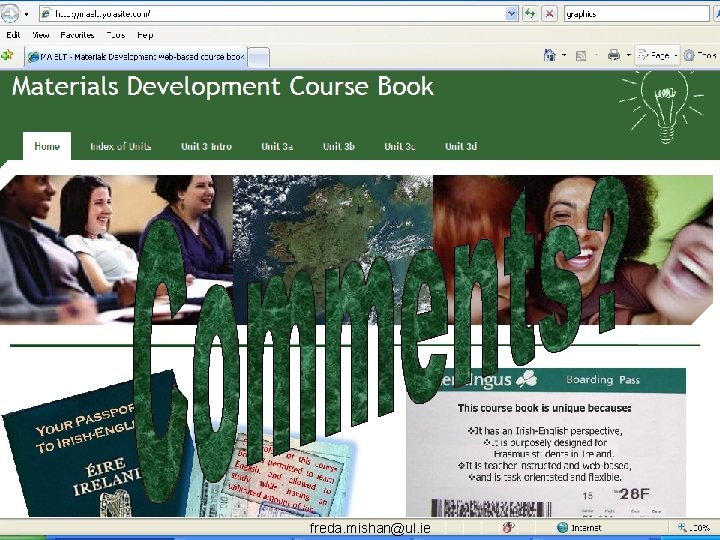Screen dimensions: 720x540
Task: Click the RSS feeds icon
Action: pos(581,56)
